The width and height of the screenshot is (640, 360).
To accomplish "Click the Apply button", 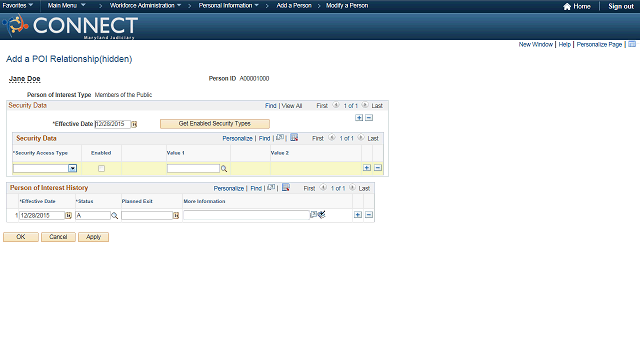I will pyautogui.click(x=93, y=237).
